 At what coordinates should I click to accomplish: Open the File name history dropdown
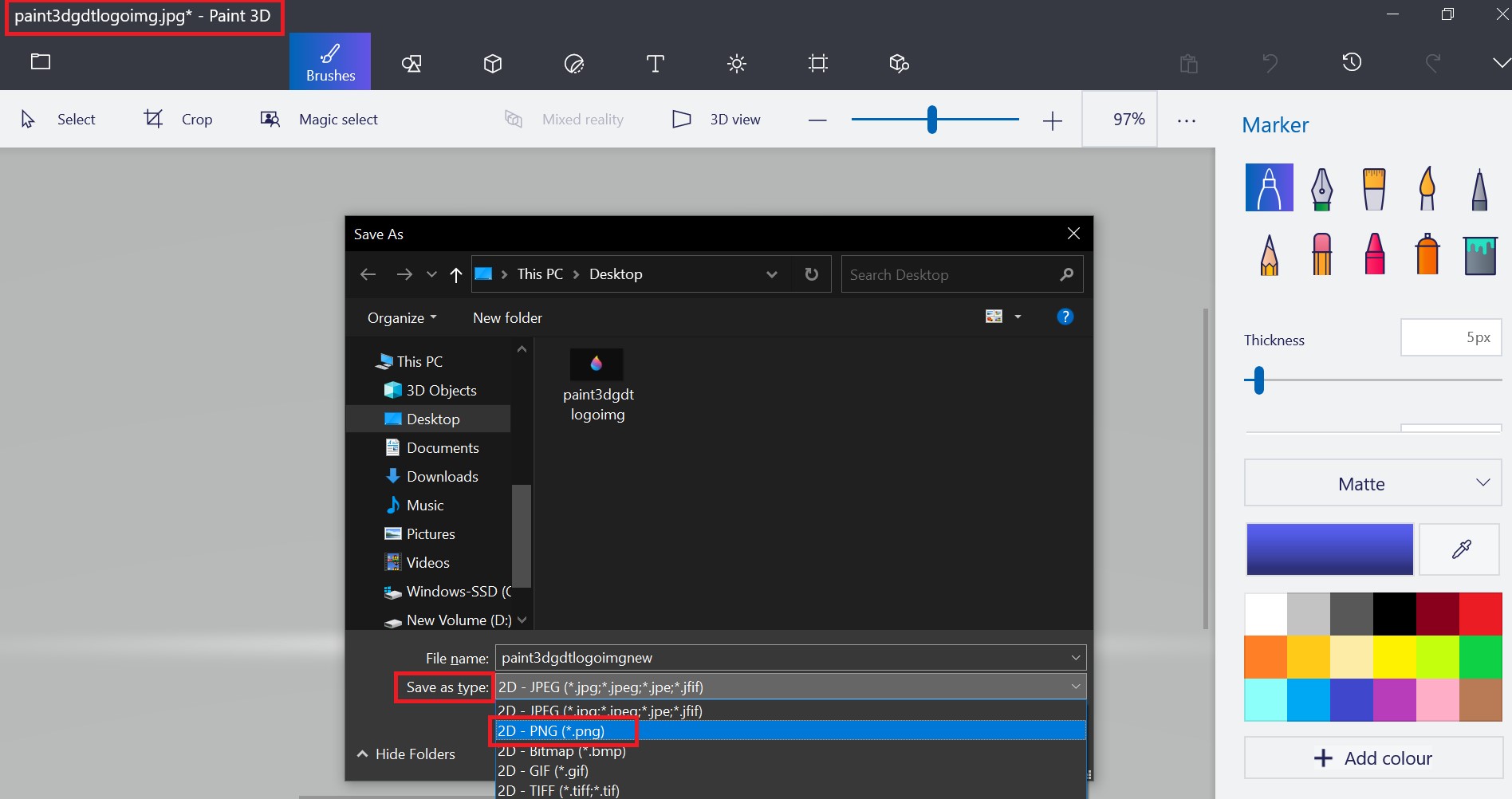(1075, 658)
